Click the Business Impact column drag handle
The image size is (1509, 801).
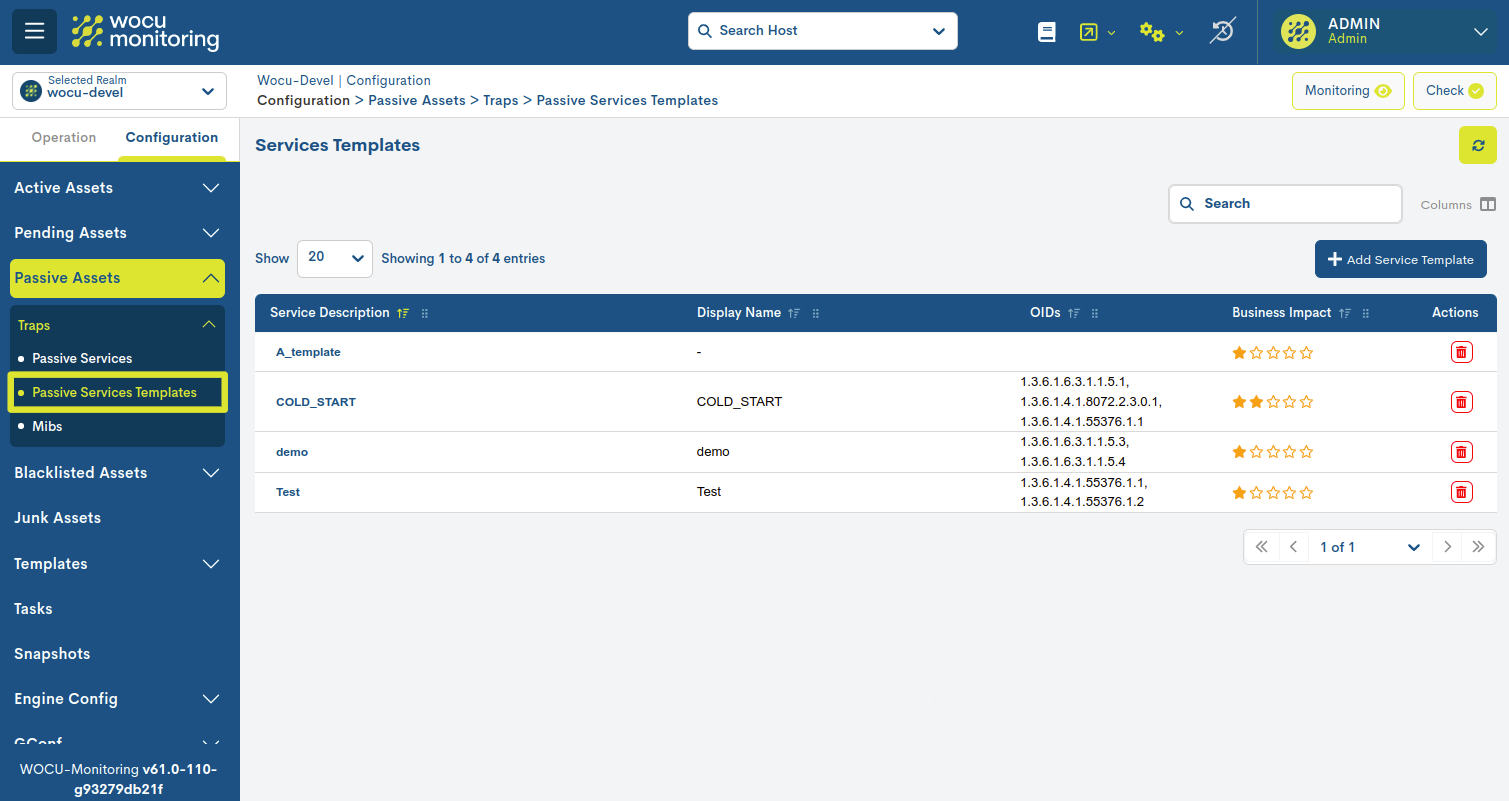pos(1366,313)
